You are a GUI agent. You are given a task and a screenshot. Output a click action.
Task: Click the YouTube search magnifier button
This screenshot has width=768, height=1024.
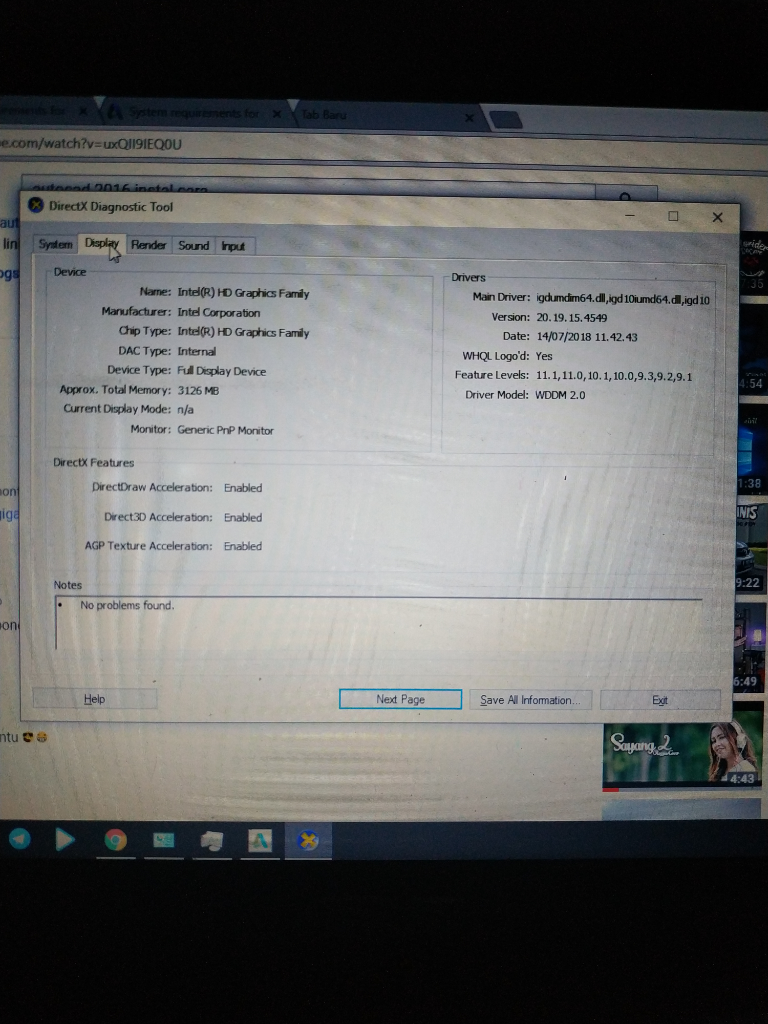coord(625,194)
